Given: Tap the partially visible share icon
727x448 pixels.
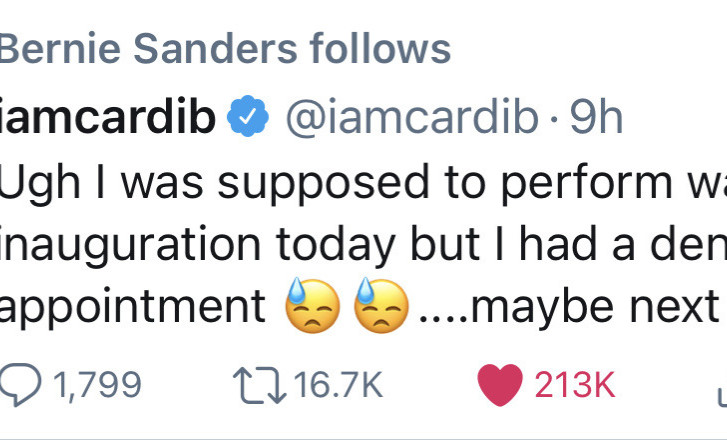Looking at the screenshot, I should tap(721, 390).
